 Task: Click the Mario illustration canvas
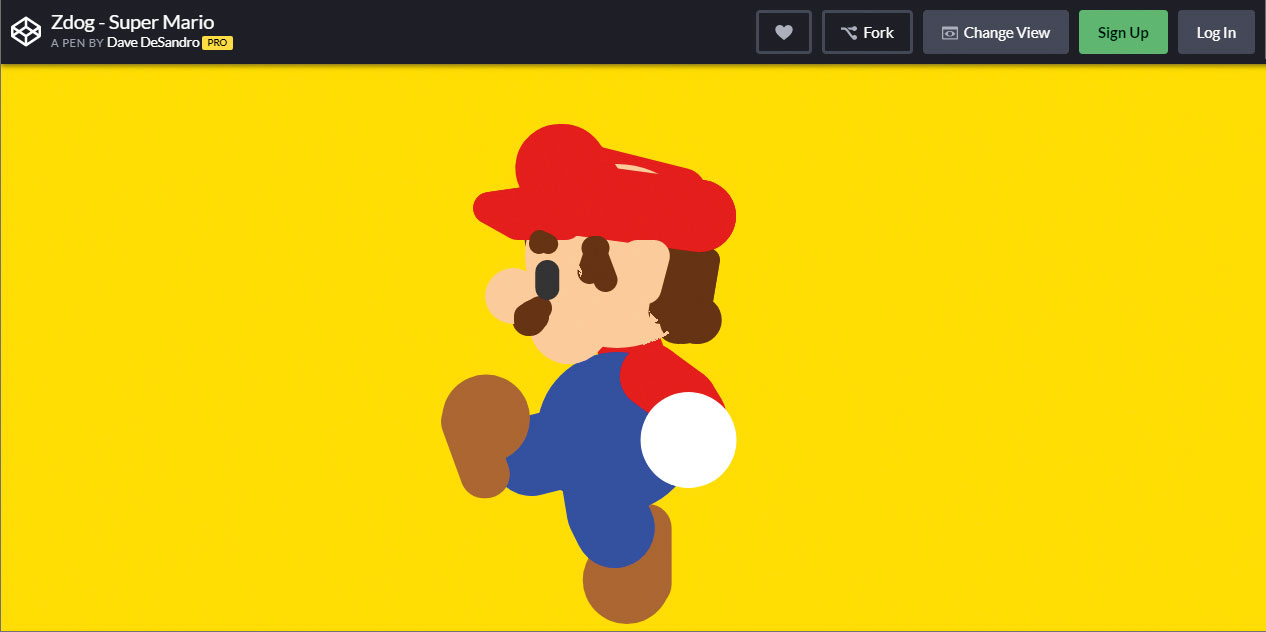(633, 348)
